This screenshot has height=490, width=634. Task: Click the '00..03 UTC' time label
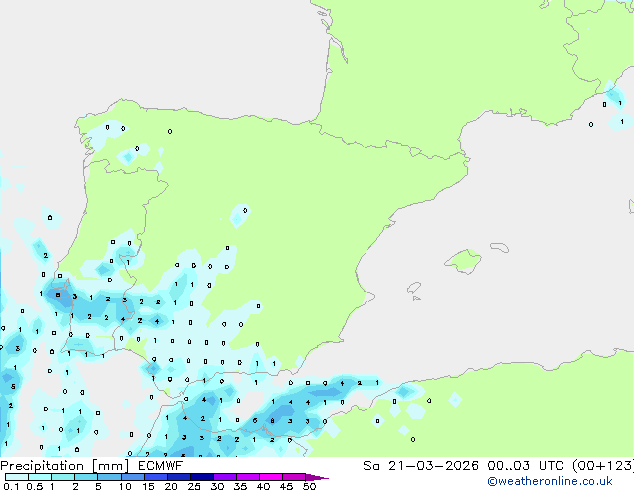click(525, 466)
